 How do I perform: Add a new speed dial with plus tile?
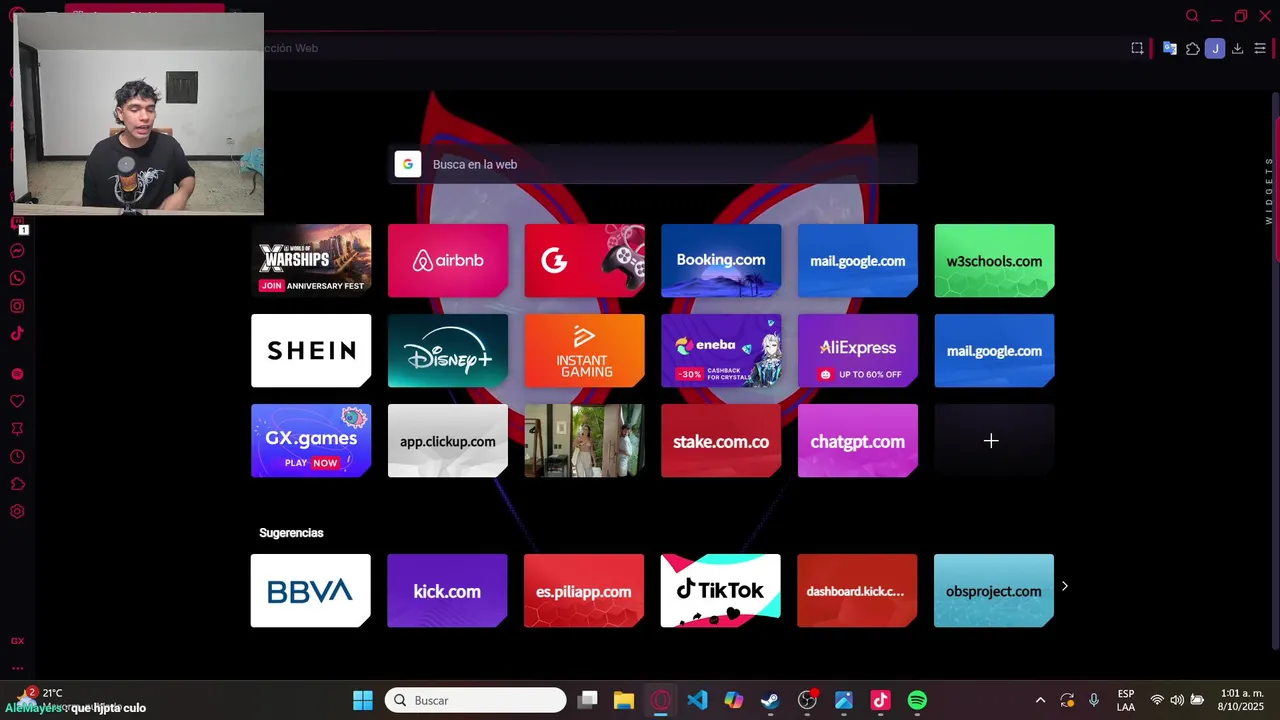click(994, 440)
